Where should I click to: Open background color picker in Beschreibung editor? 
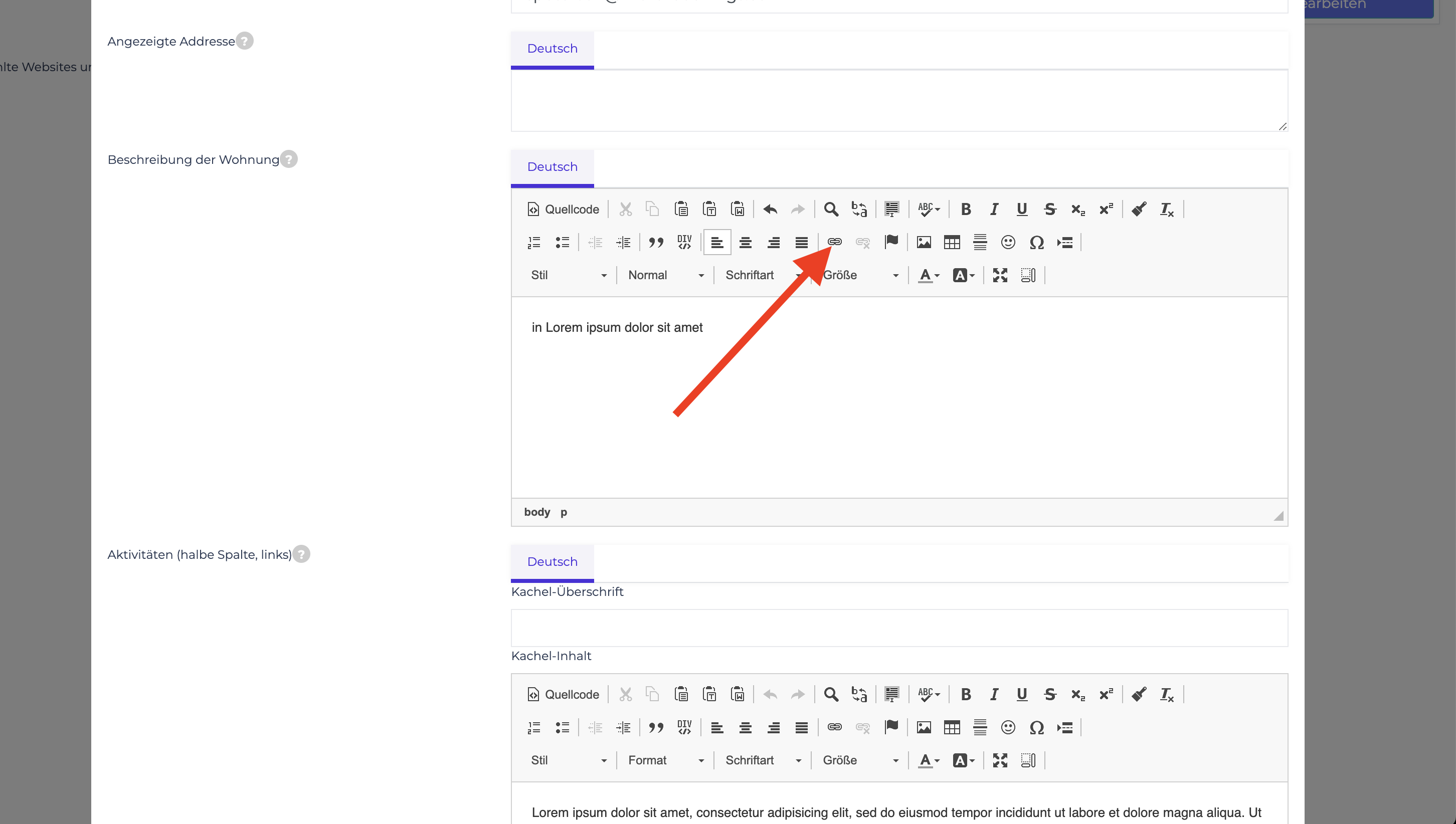[964, 275]
